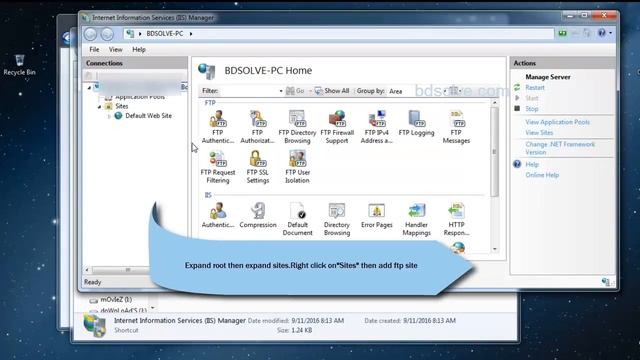
Task: Click View Application Pools link
Action: [558, 122]
